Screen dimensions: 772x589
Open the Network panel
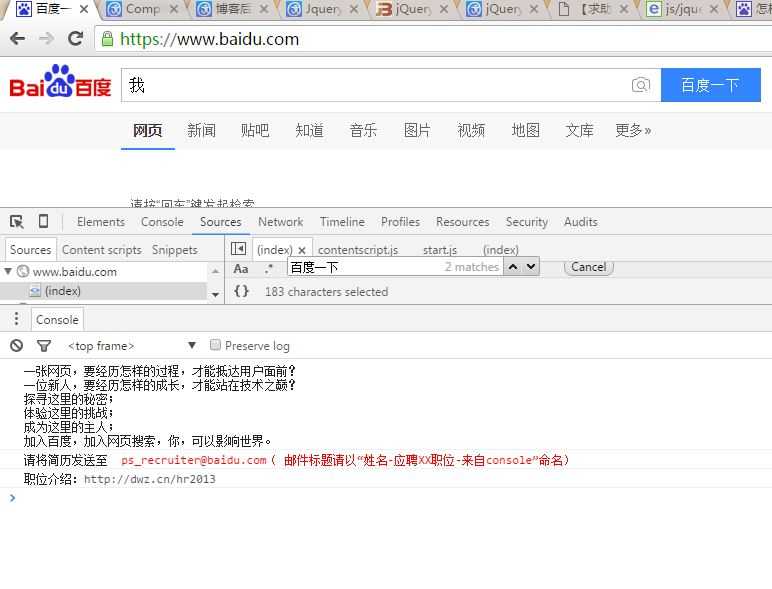click(x=281, y=222)
